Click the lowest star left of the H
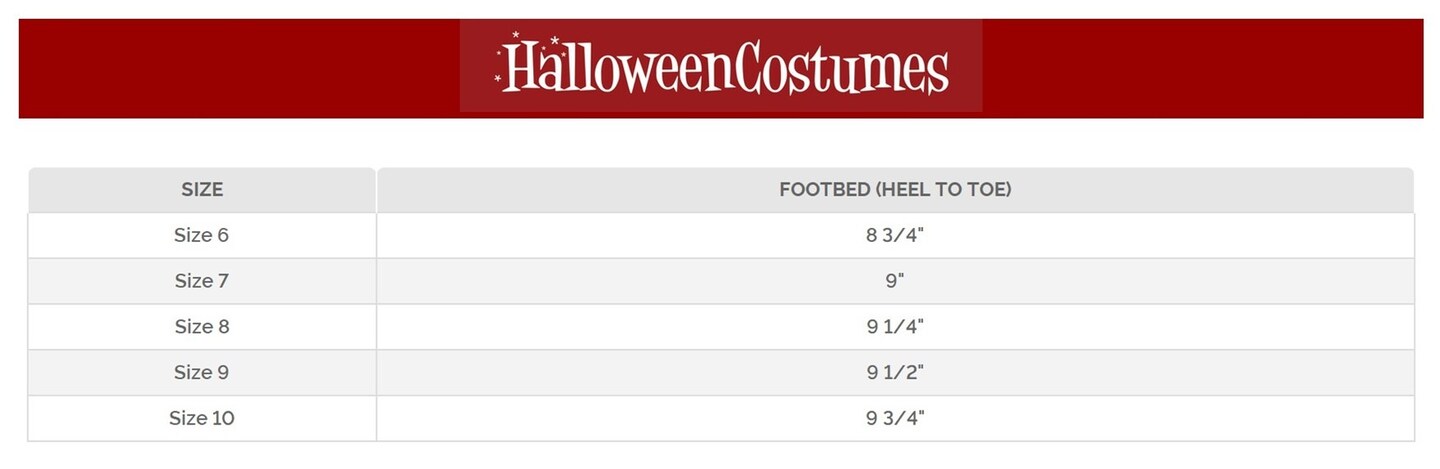Viewport: 1440px width, 469px height. (498, 78)
